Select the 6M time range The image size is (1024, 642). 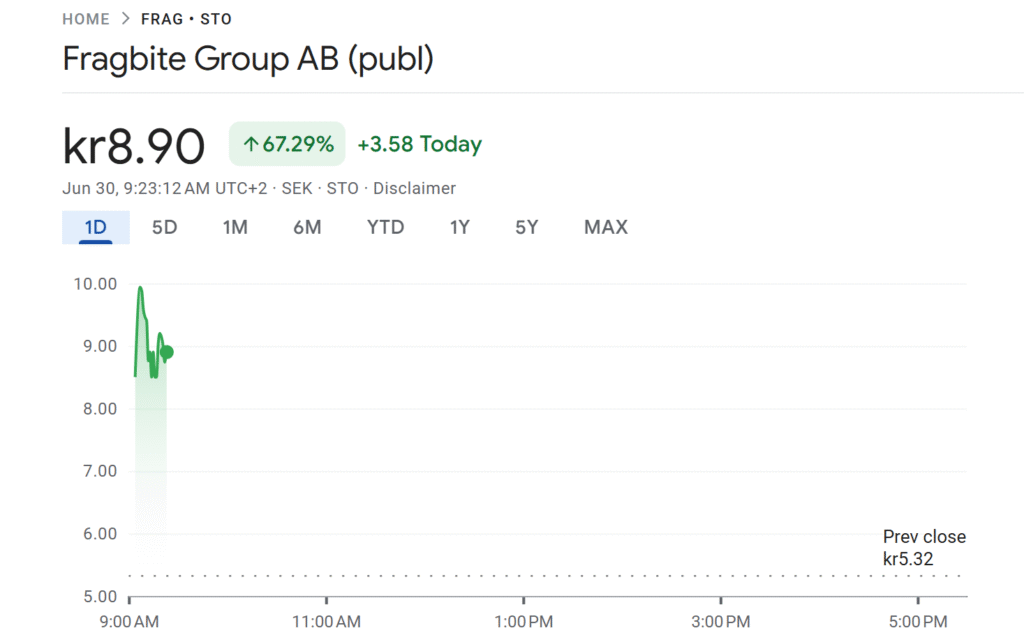(x=307, y=227)
